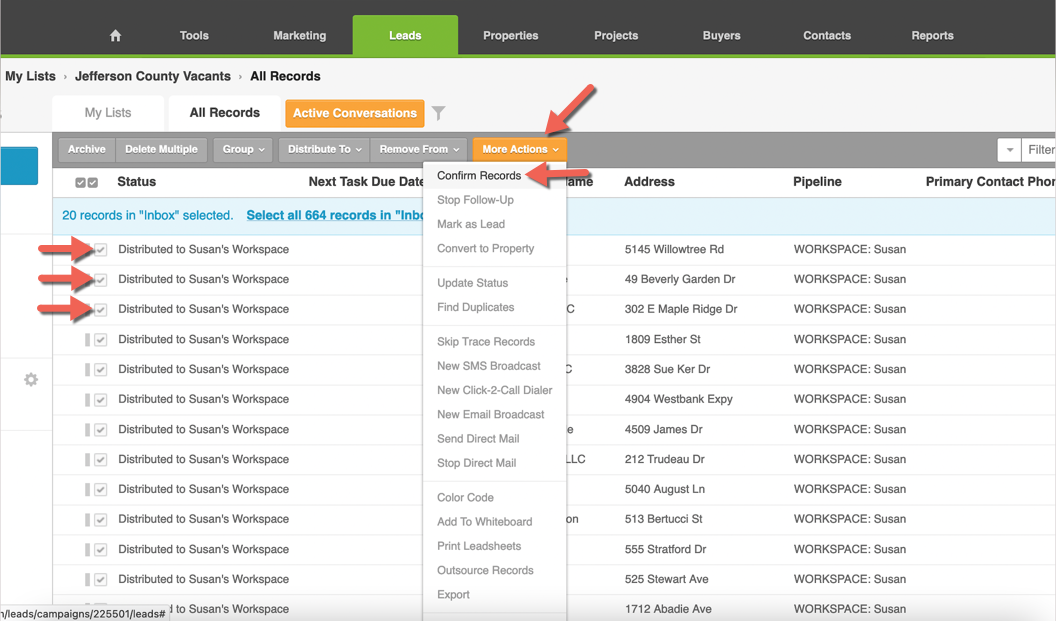Collapse the More Actions dropdown

pyautogui.click(x=519, y=150)
